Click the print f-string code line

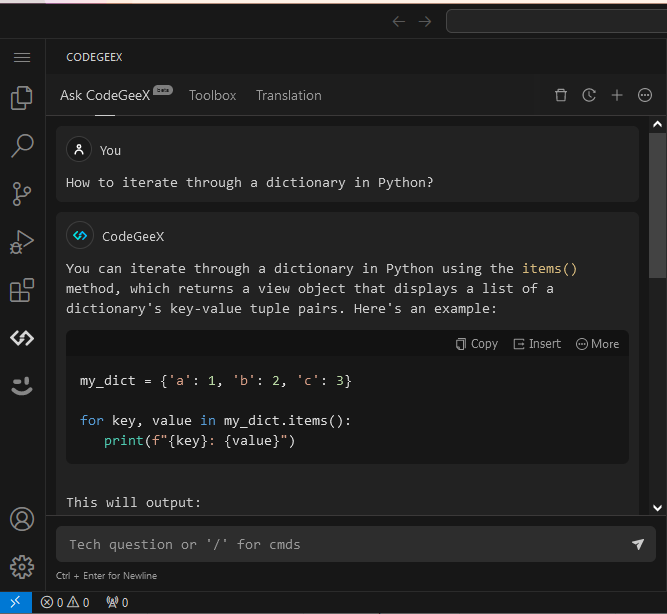click(x=200, y=440)
